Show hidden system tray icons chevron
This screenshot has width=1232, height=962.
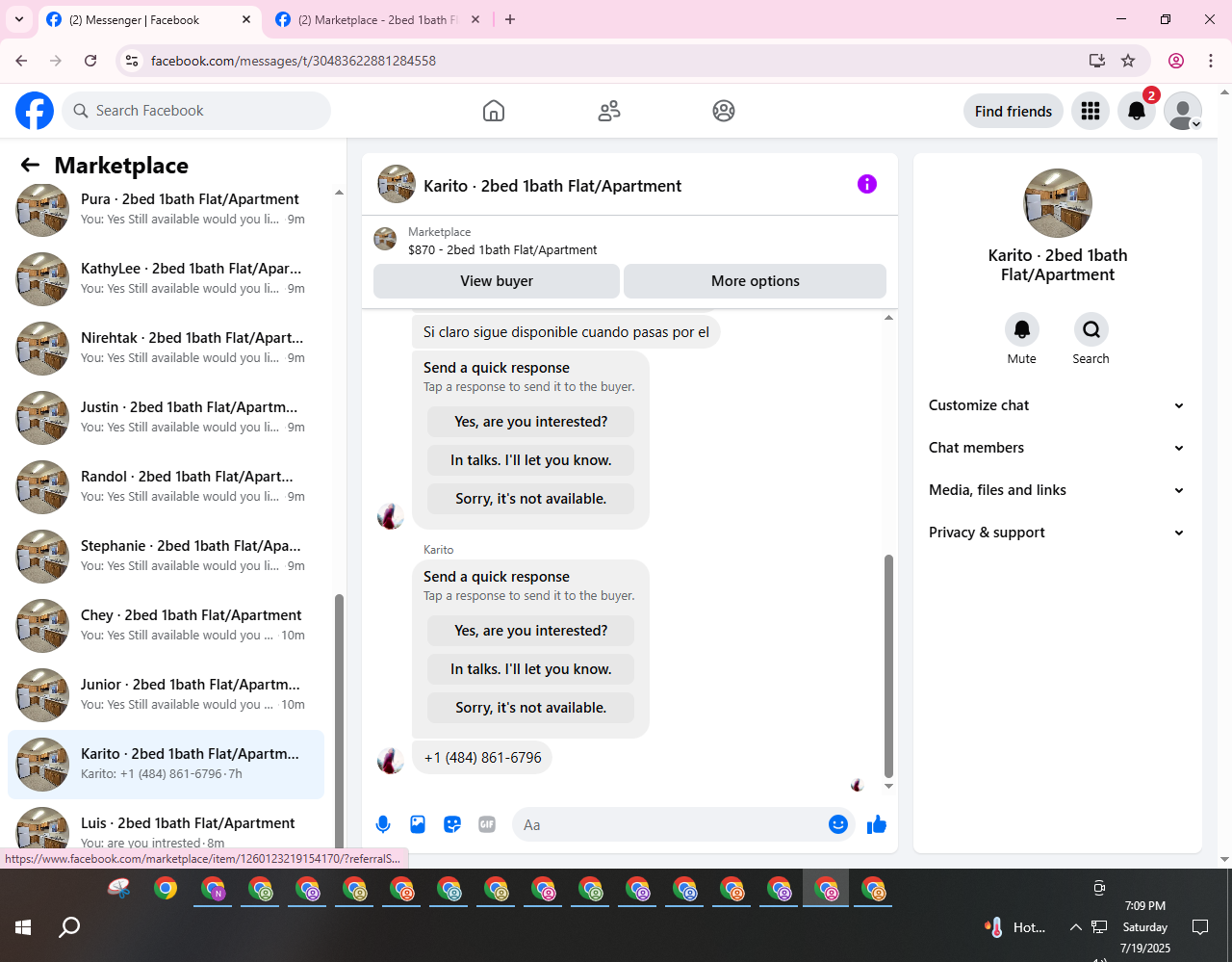[x=1075, y=927]
